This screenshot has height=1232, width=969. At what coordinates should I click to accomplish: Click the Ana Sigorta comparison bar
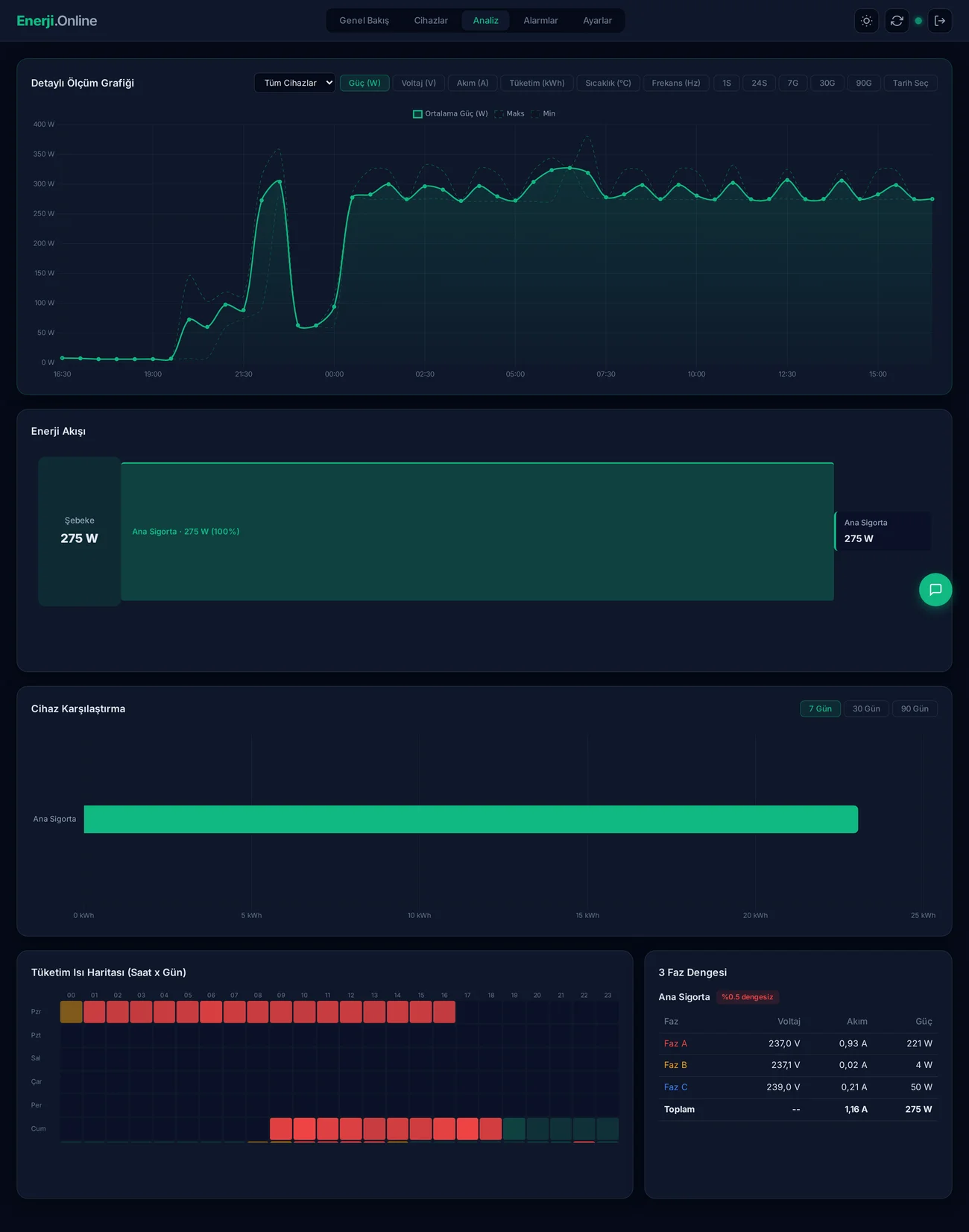point(470,819)
